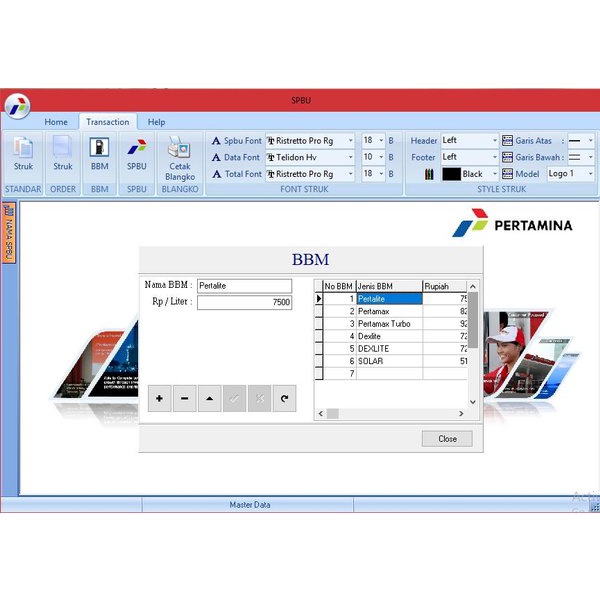Open the Footer alignment dropdown
Screen dimensions: 600x600
[x=494, y=157]
